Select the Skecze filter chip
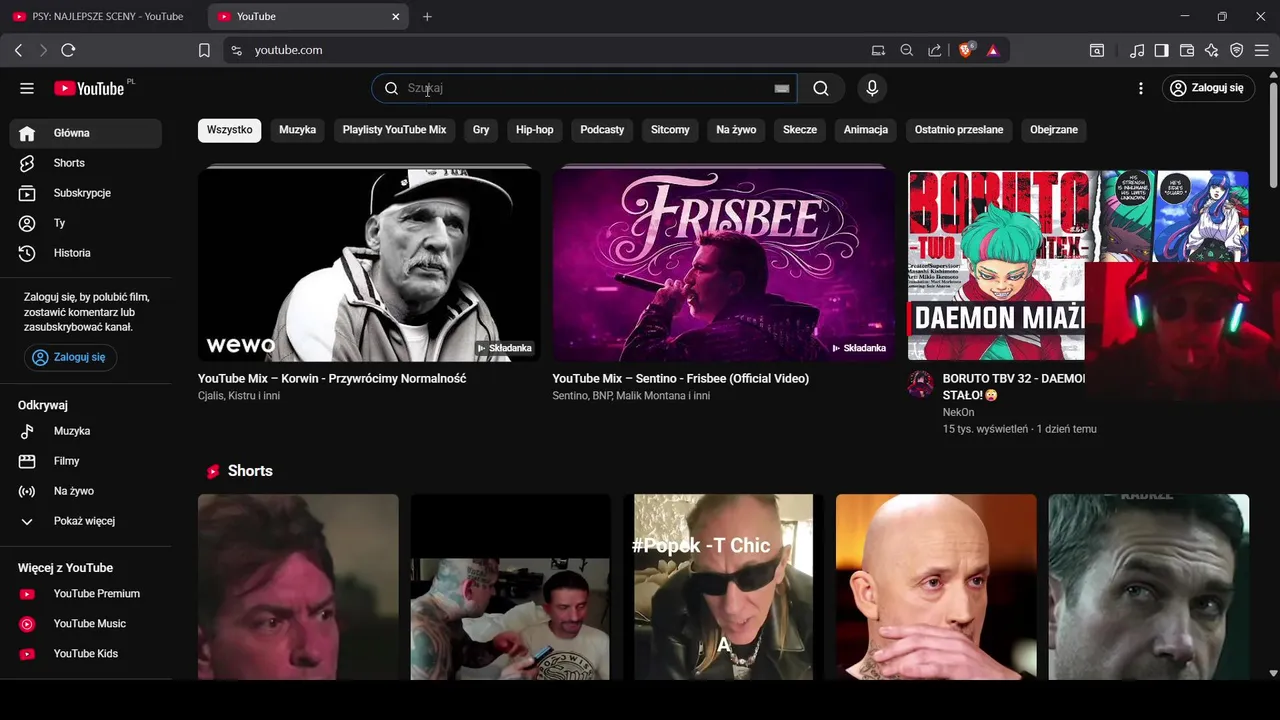Viewport: 1280px width, 720px height. [800, 130]
